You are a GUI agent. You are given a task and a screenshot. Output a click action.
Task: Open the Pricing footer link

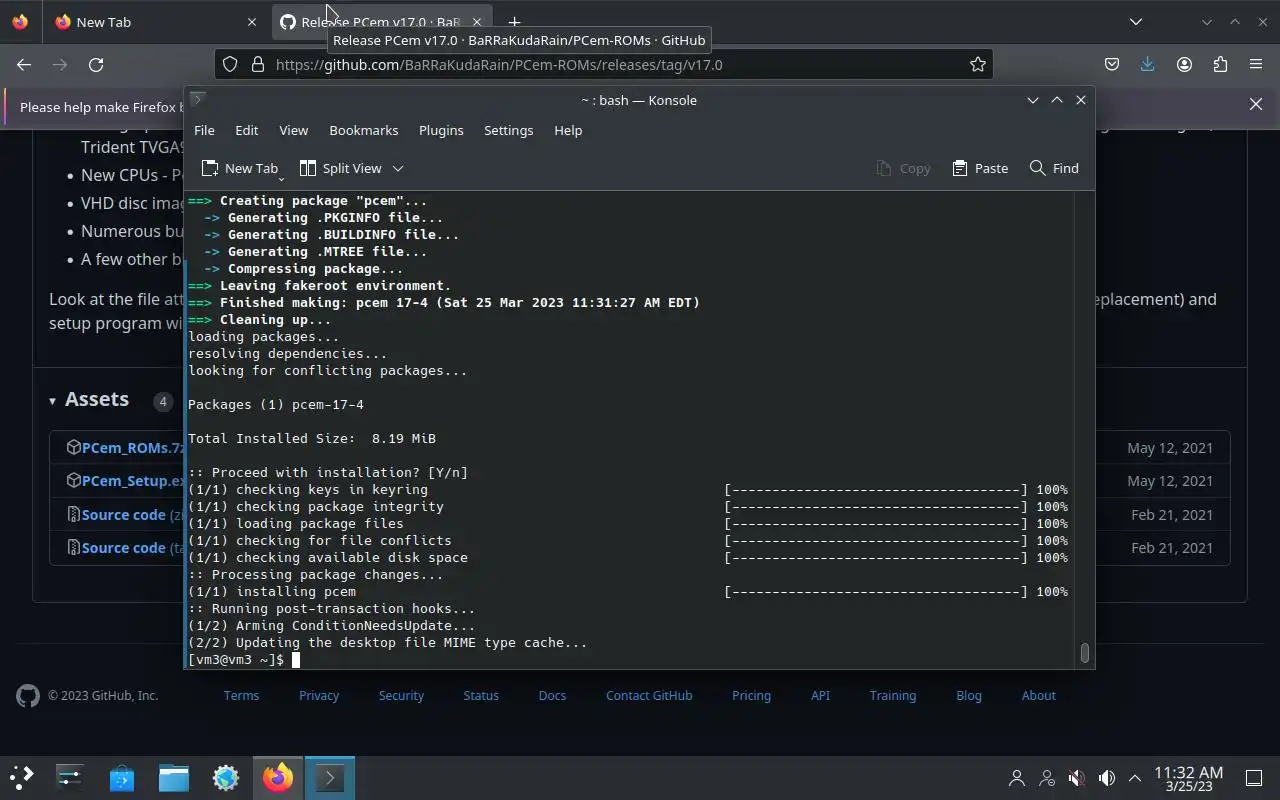pos(751,696)
